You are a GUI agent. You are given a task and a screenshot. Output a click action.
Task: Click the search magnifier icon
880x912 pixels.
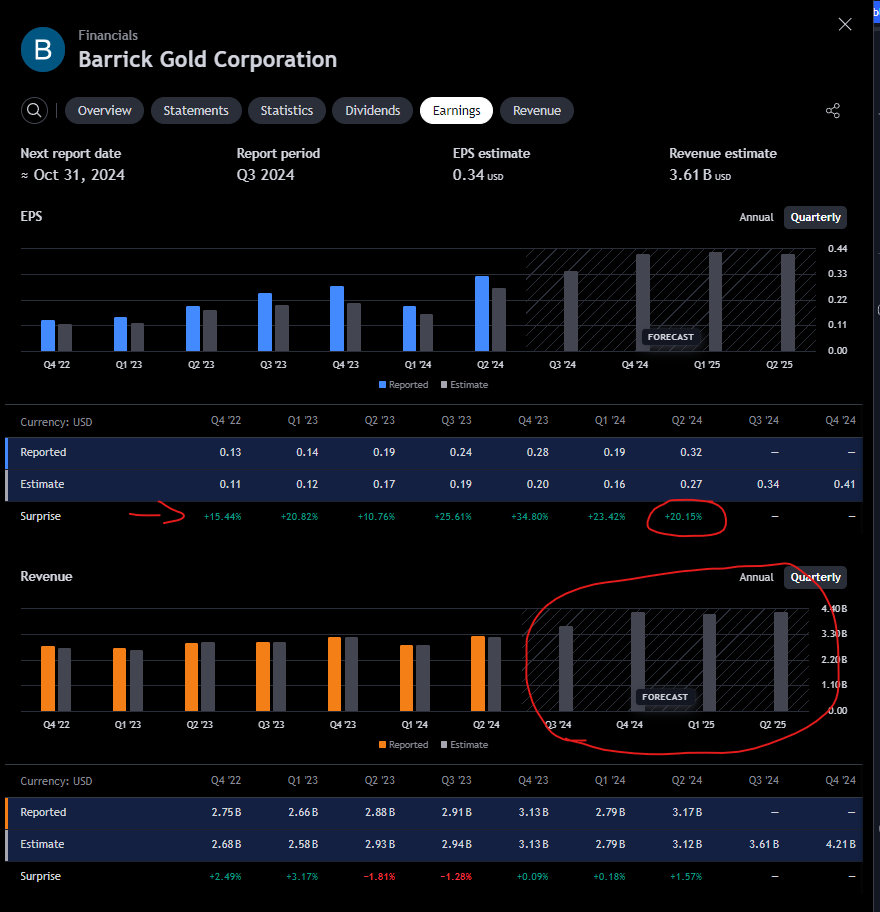click(x=34, y=111)
